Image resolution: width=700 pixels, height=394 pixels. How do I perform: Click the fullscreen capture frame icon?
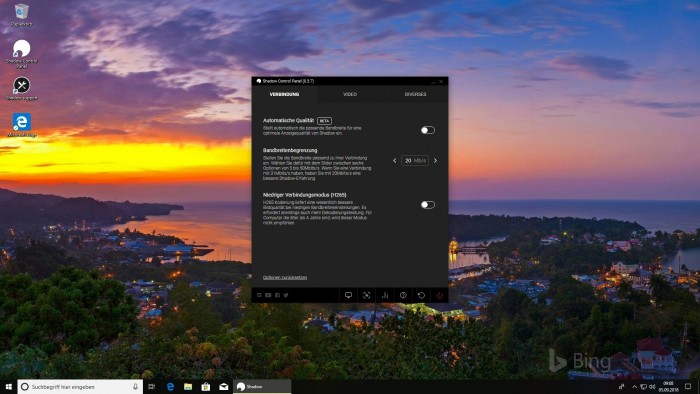(367, 295)
